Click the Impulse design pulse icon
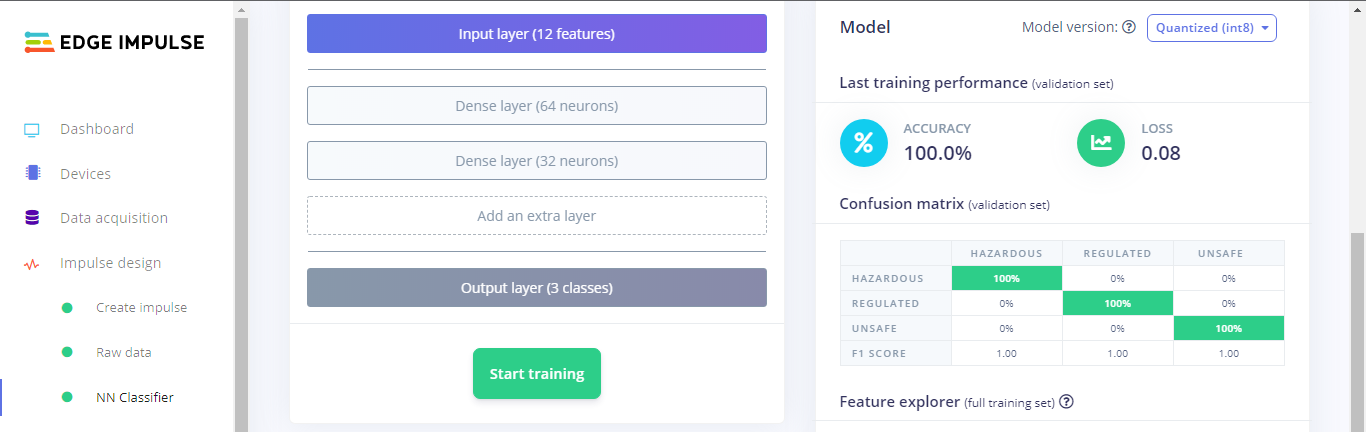 [32, 264]
